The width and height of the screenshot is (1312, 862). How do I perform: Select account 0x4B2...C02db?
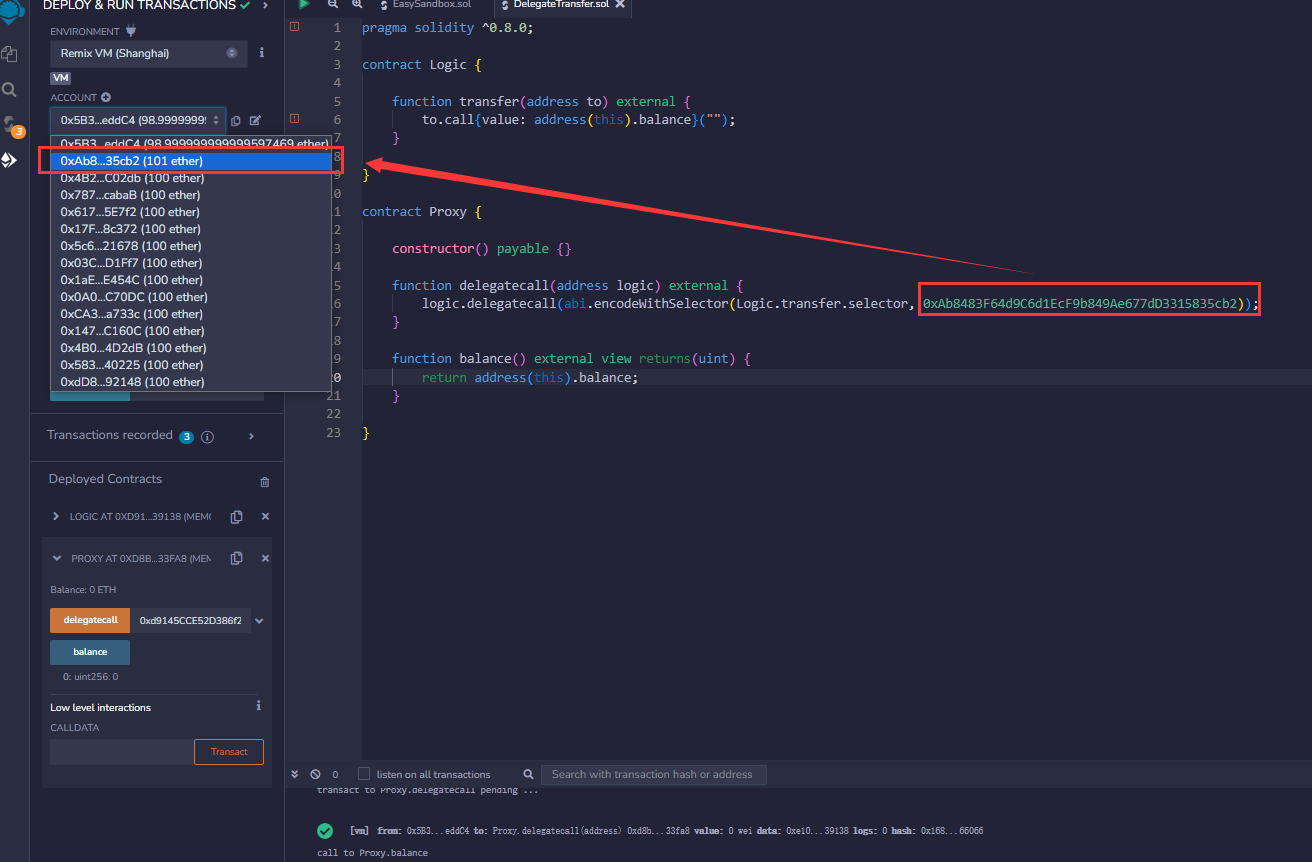191,178
